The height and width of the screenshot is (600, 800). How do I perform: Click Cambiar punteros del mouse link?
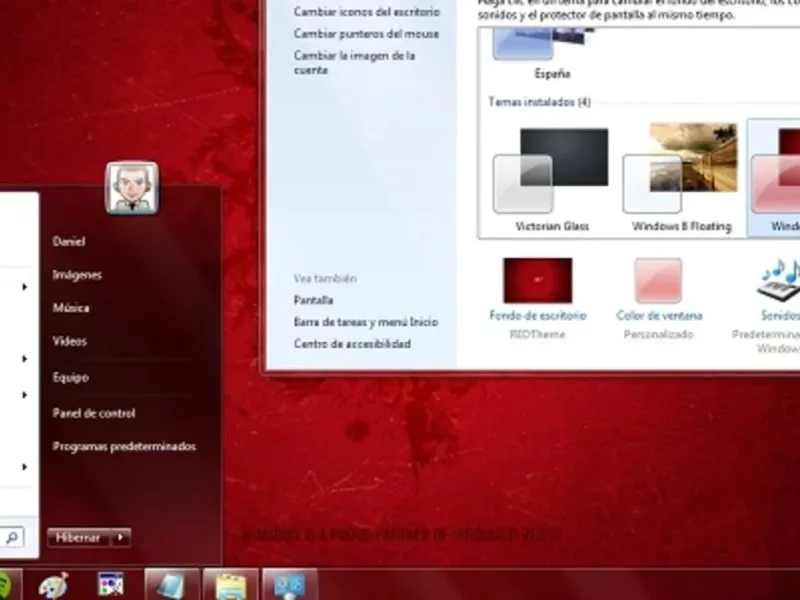tap(366, 34)
